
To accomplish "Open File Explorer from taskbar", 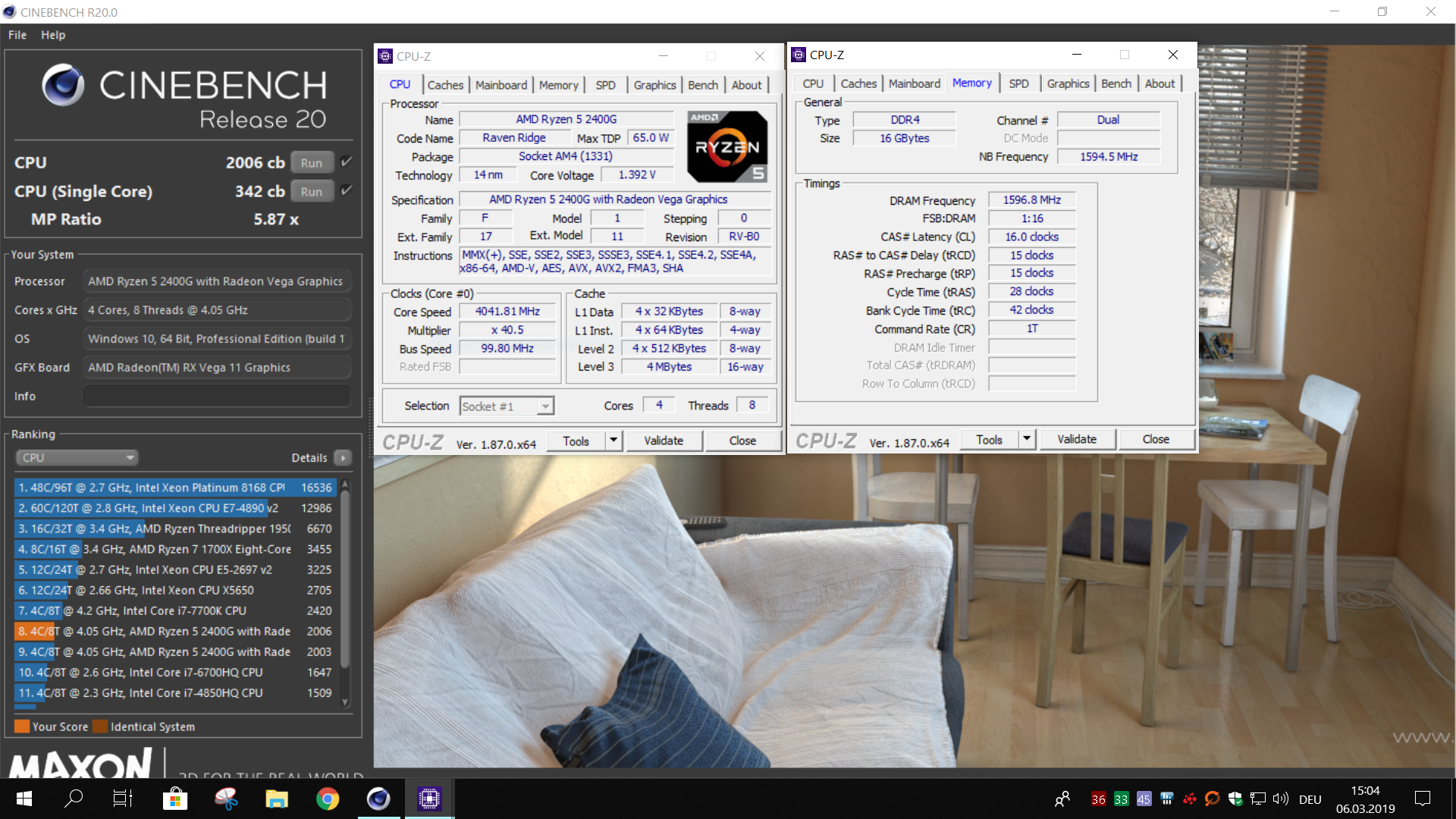I will coord(277,799).
